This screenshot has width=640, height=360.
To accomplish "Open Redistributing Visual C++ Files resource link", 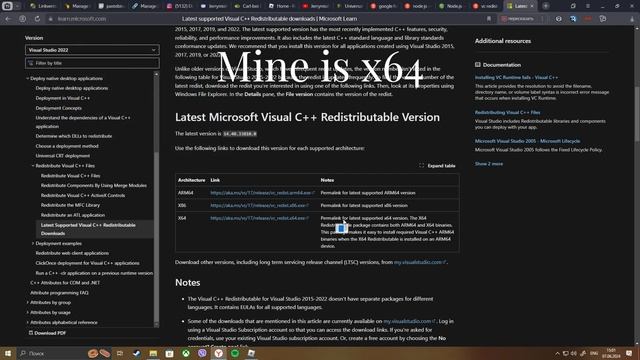I will pos(507,112).
